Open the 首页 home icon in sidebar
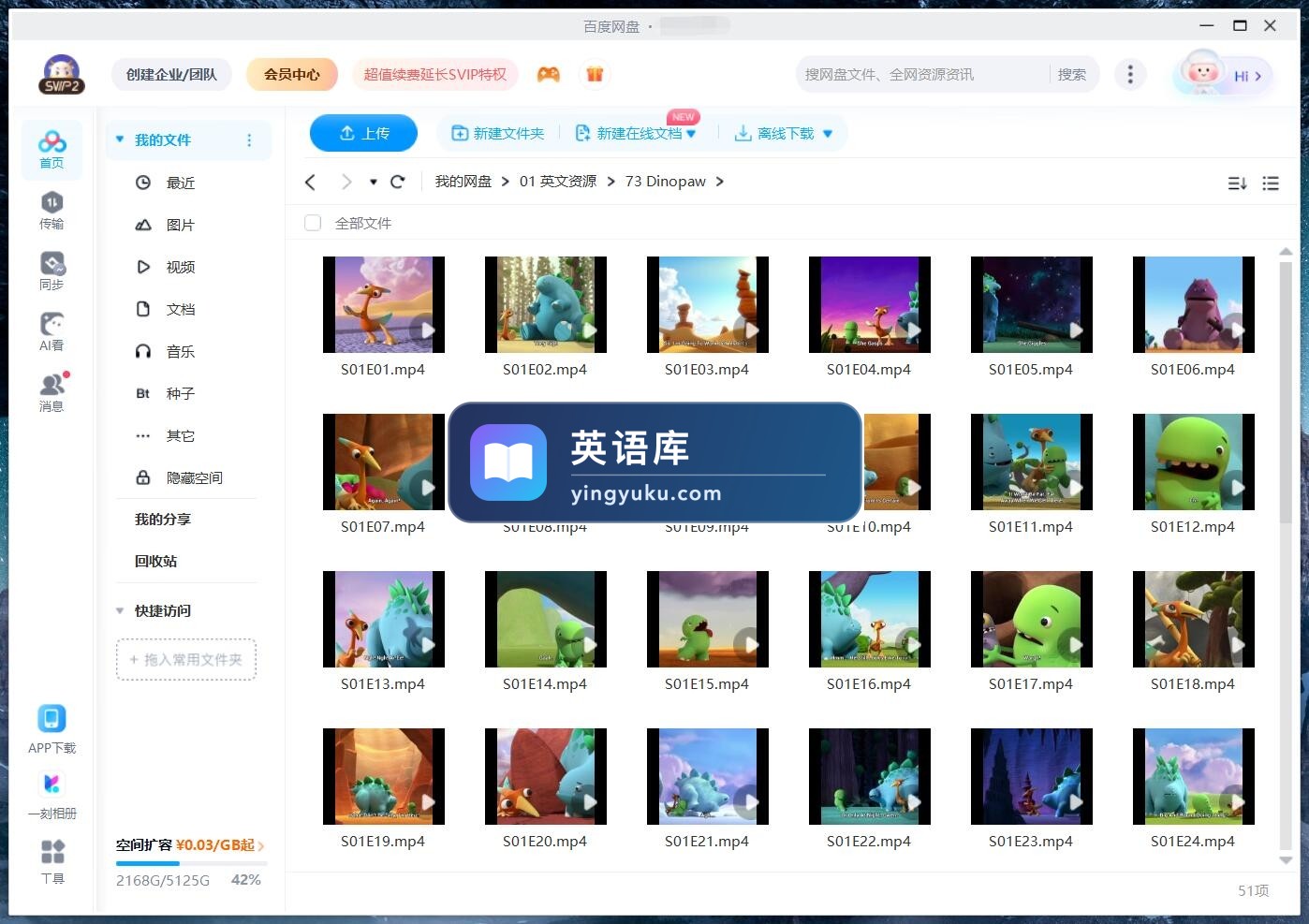The image size is (1309, 924). coord(51,150)
